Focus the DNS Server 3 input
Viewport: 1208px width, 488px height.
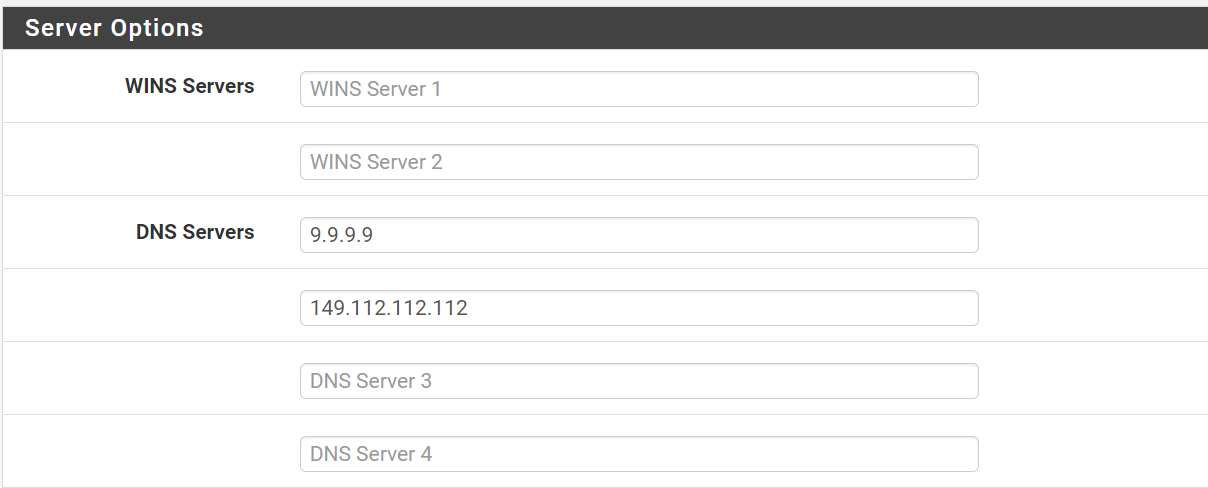tap(639, 381)
